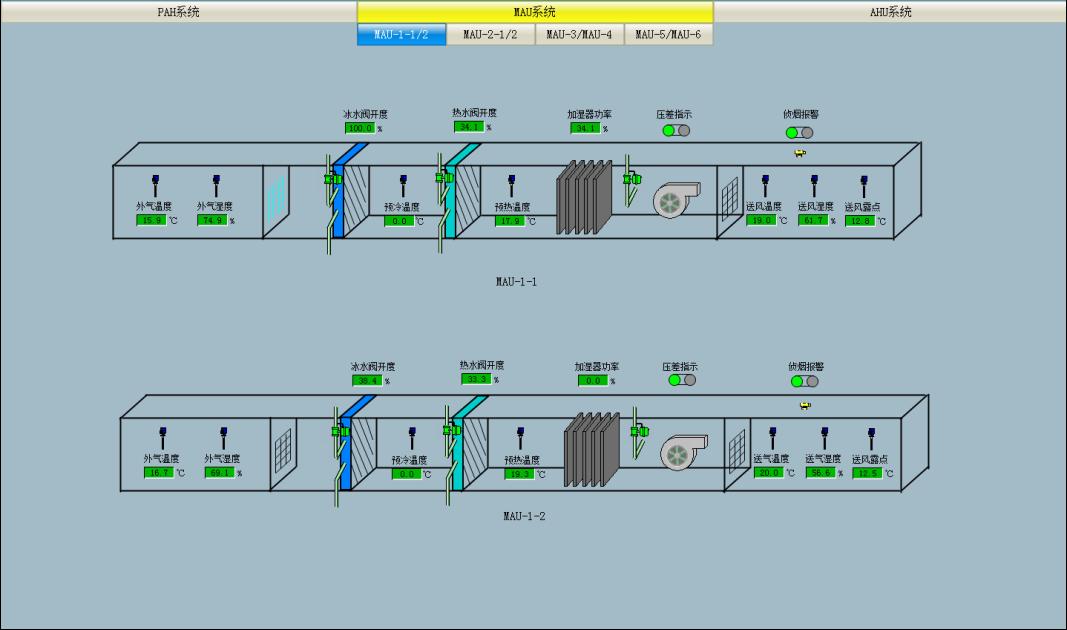This screenshot has height=630, width=1067.
Task: Click the MAU-1-2 supply air dew point sensor
Action: click(871, 438)
